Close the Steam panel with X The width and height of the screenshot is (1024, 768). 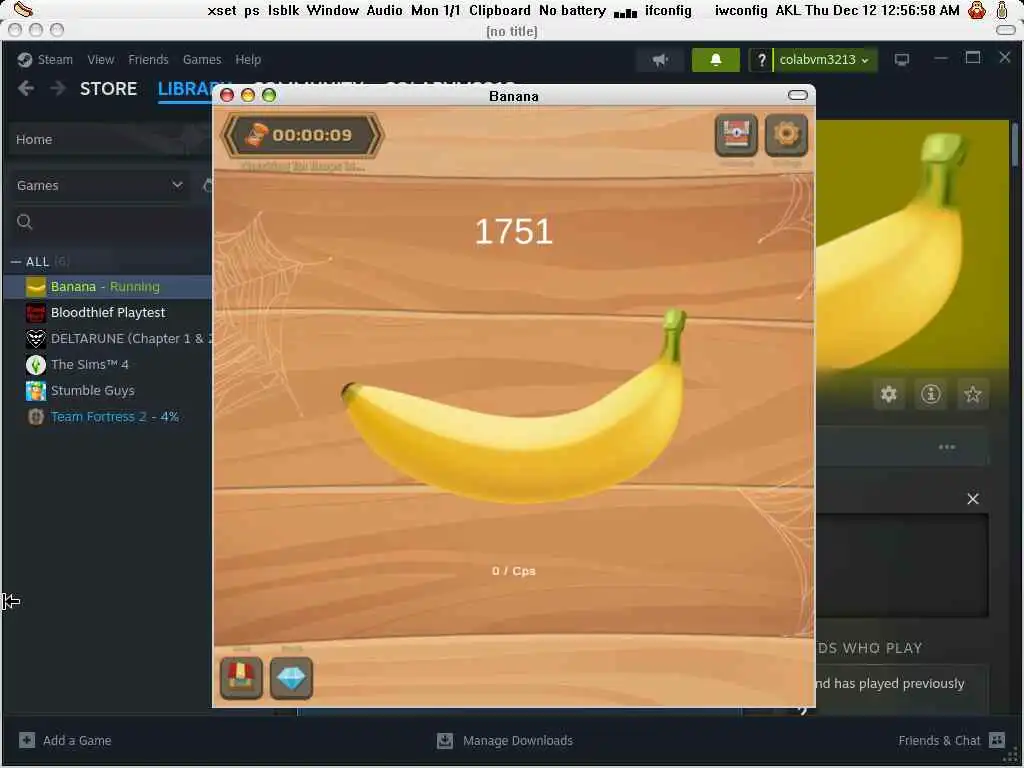click(973, 499)
